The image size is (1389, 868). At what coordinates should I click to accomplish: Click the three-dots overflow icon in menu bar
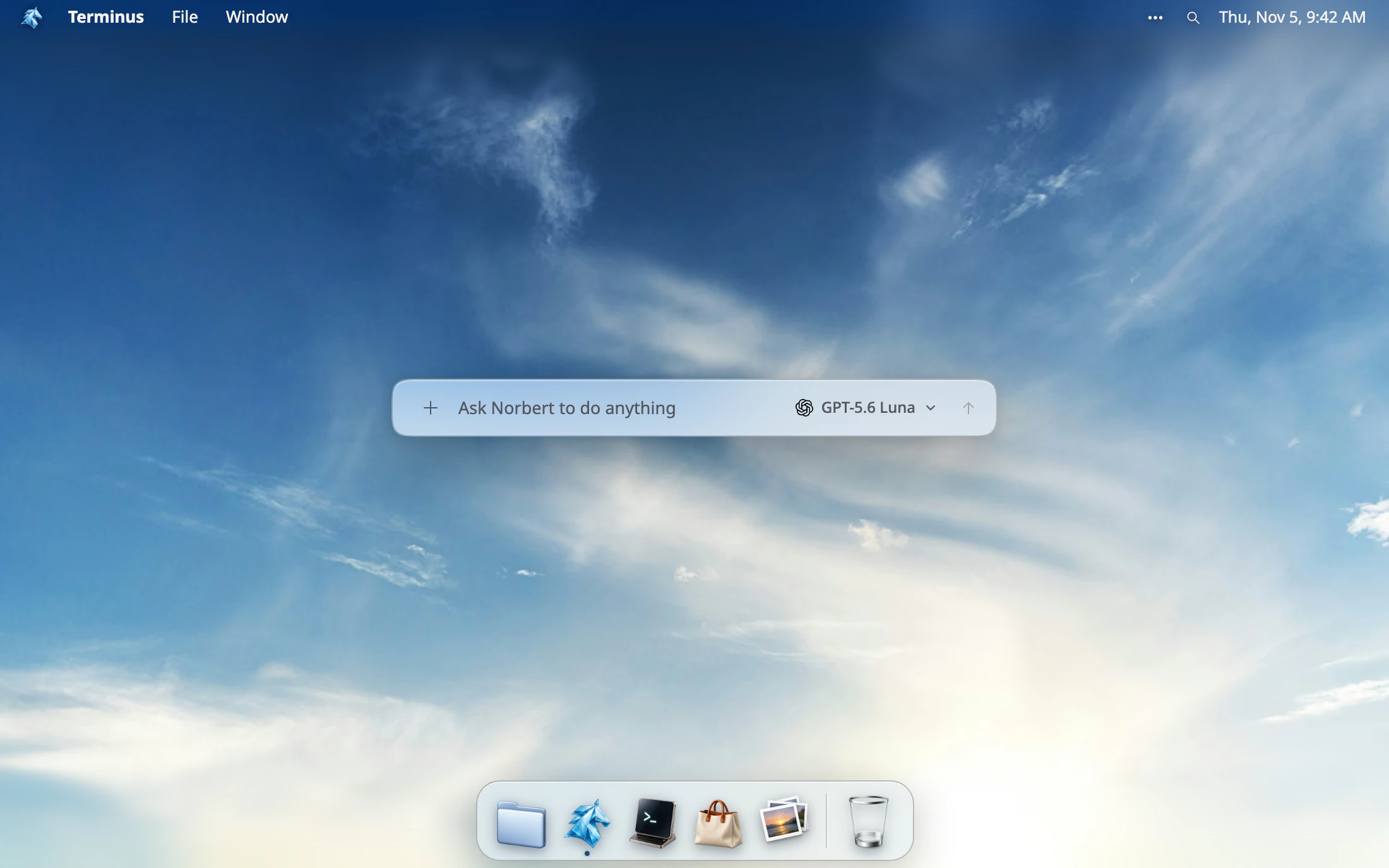coord(1155,18)
